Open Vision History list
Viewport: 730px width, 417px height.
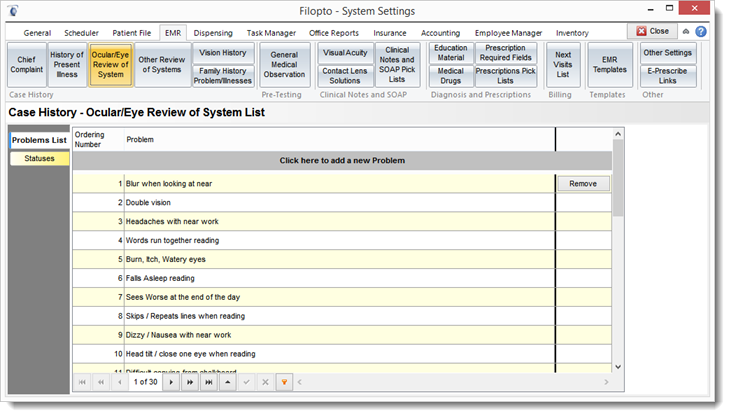tap(223, 53)
